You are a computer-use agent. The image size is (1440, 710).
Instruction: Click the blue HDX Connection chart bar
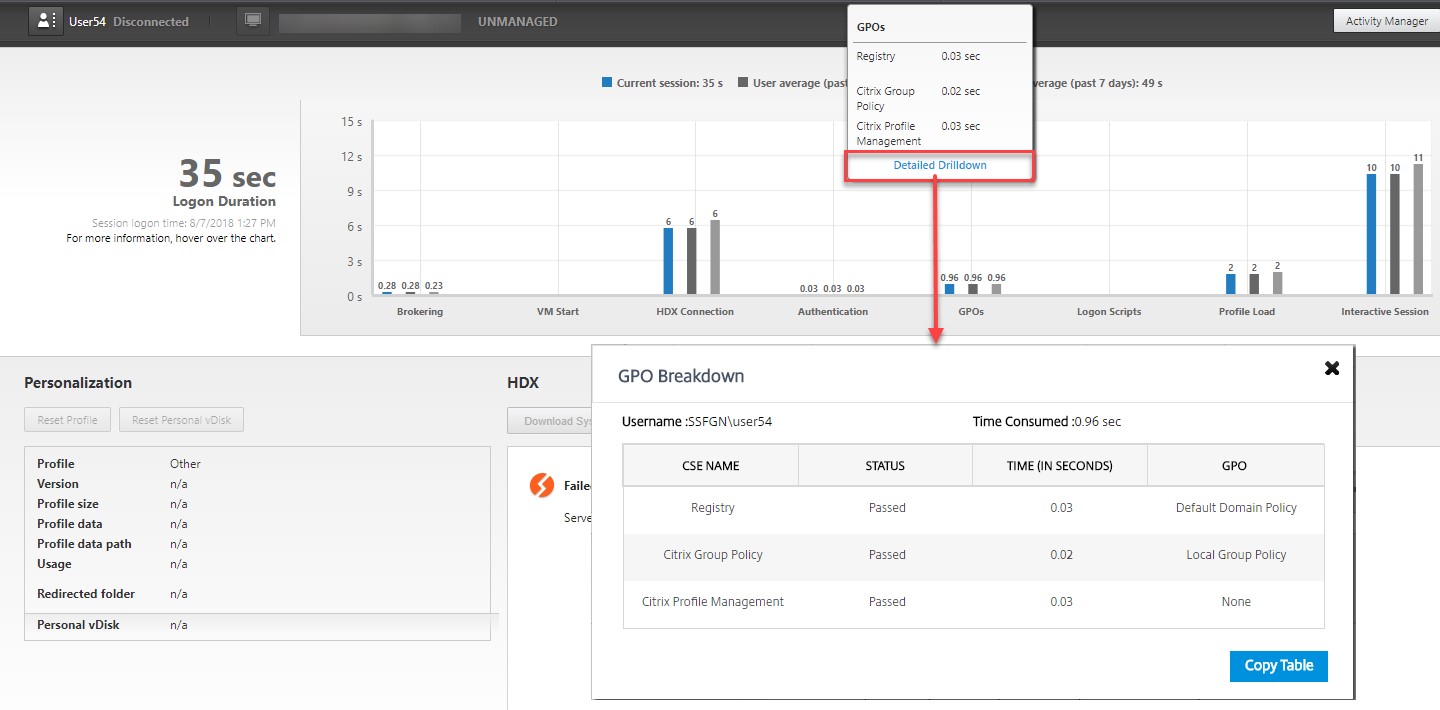[668, 261]
